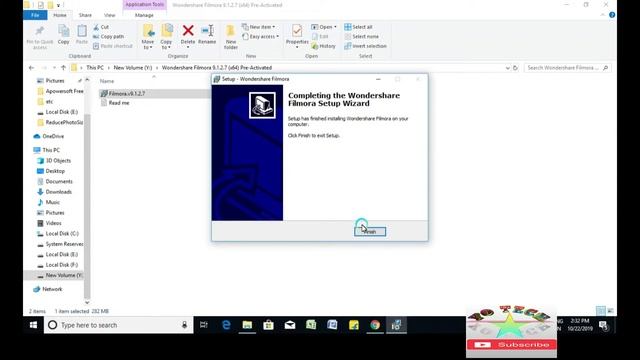The height and width of the screenshot is (360, 640).
Task: Click the Refresh button by address bar
Action: pos(516,68)
